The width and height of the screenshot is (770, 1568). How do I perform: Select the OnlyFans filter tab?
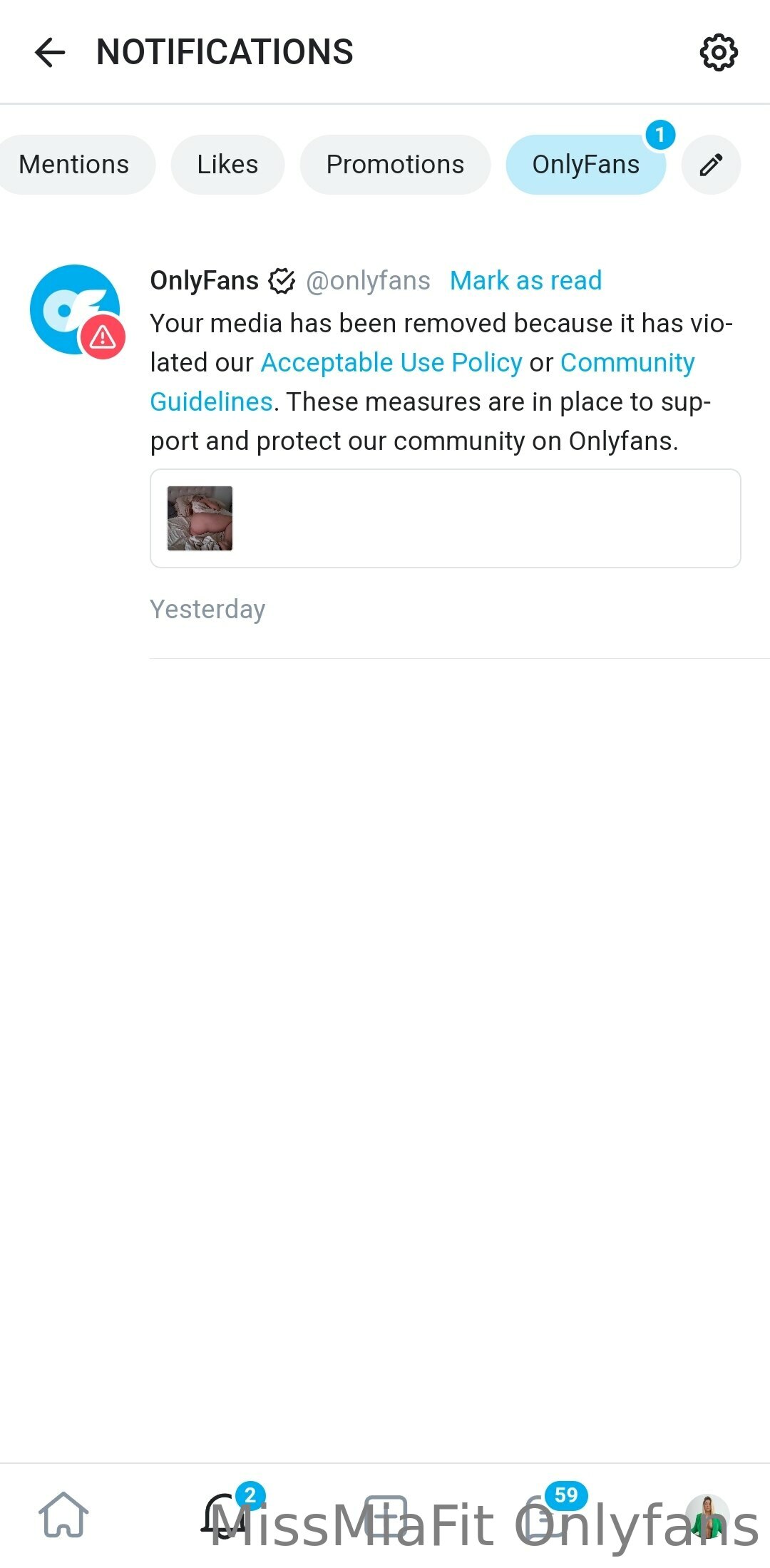(586, 165)
